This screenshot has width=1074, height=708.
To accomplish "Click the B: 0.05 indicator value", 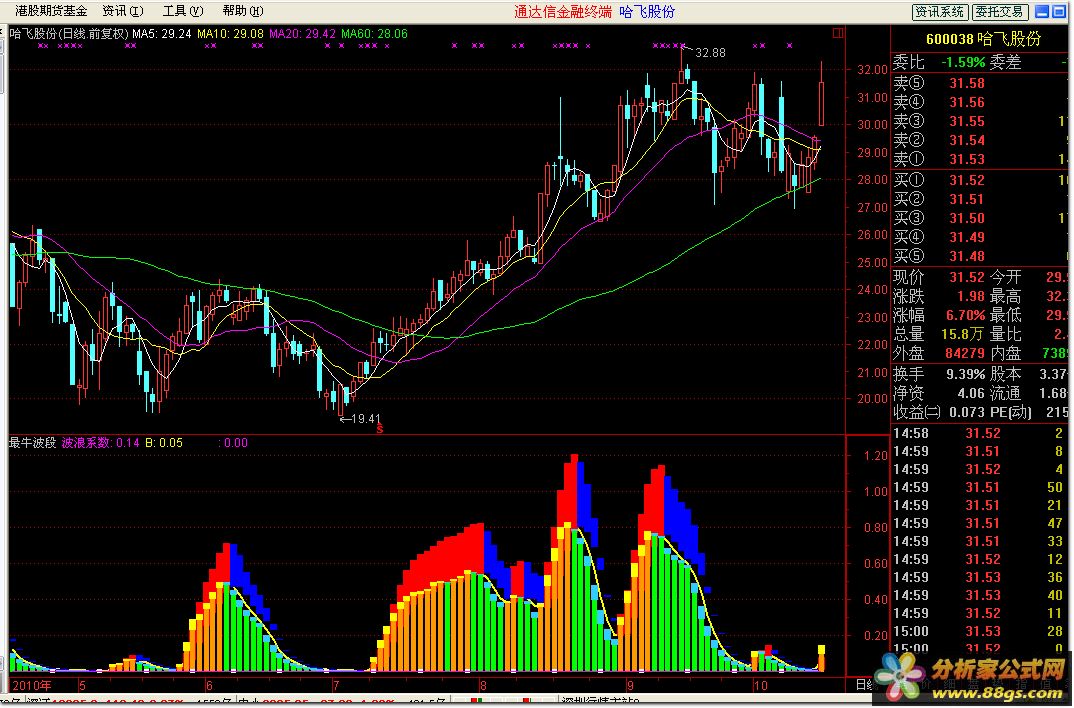I will [164, 443].
